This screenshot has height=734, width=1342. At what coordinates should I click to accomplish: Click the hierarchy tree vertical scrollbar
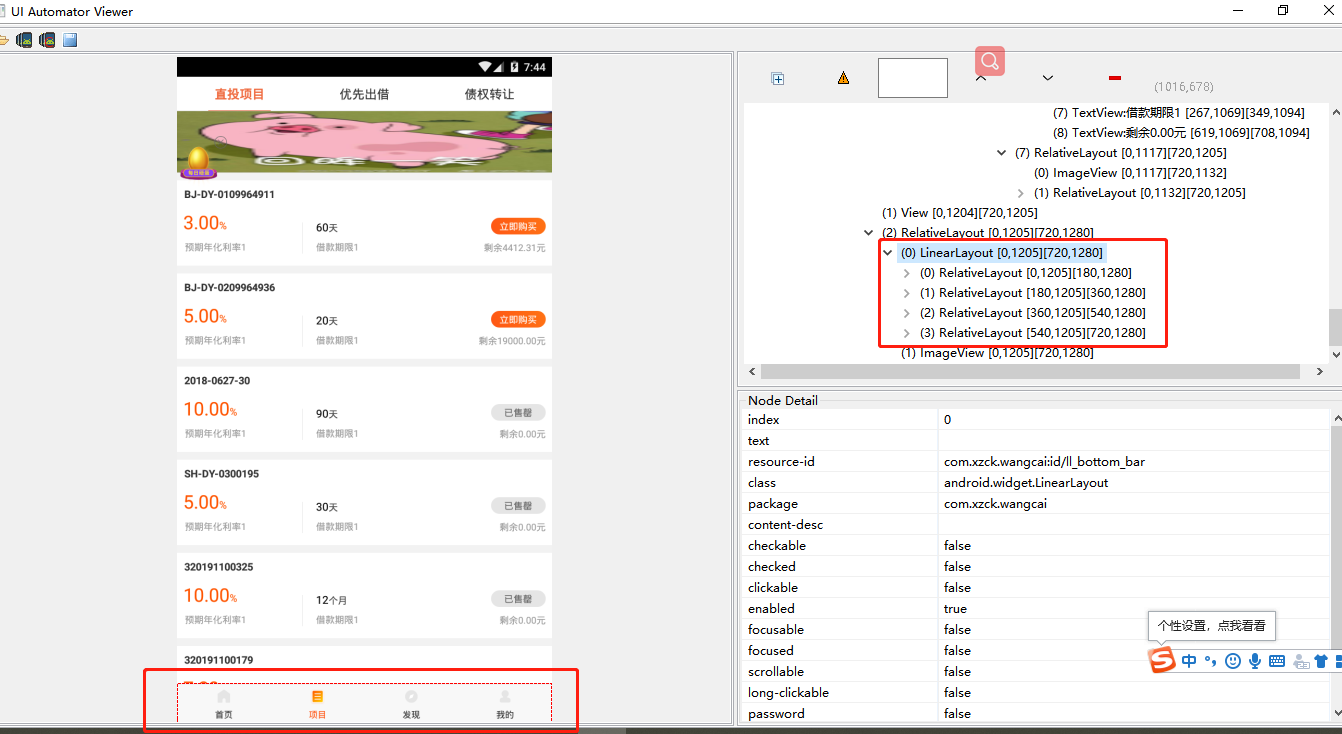1335,326
